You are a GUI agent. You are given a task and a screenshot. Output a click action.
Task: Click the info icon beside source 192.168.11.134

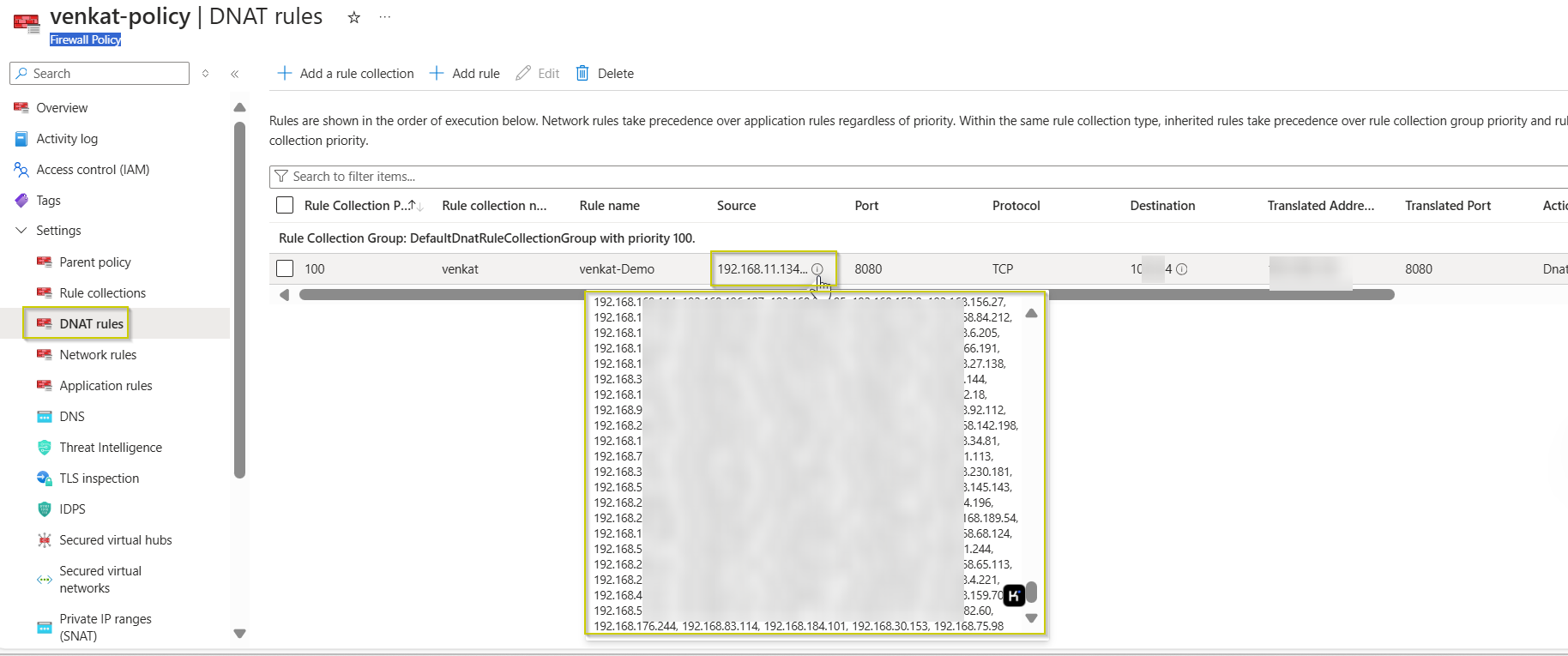coord(817,269)
